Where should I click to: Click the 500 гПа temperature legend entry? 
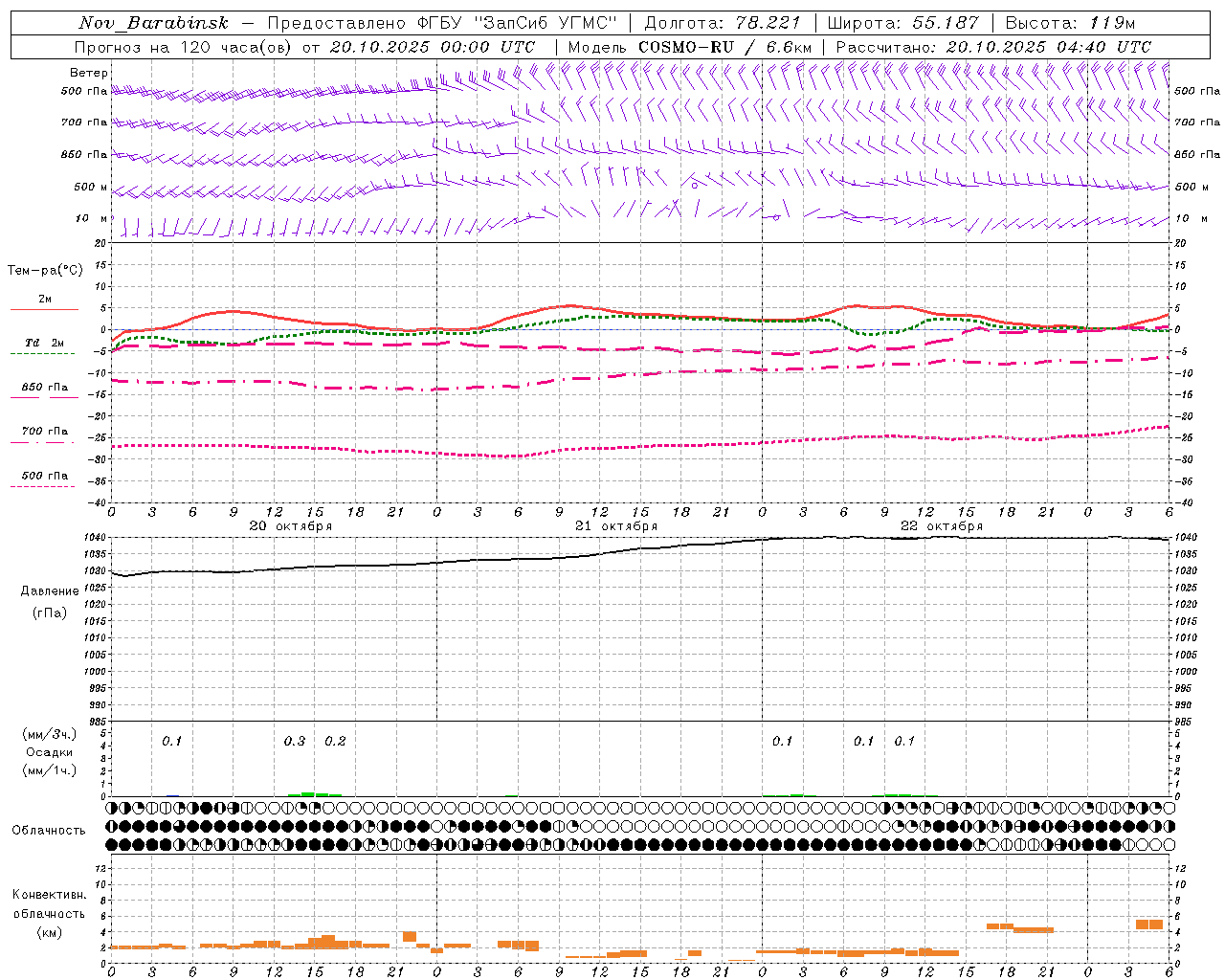point(44,476)
